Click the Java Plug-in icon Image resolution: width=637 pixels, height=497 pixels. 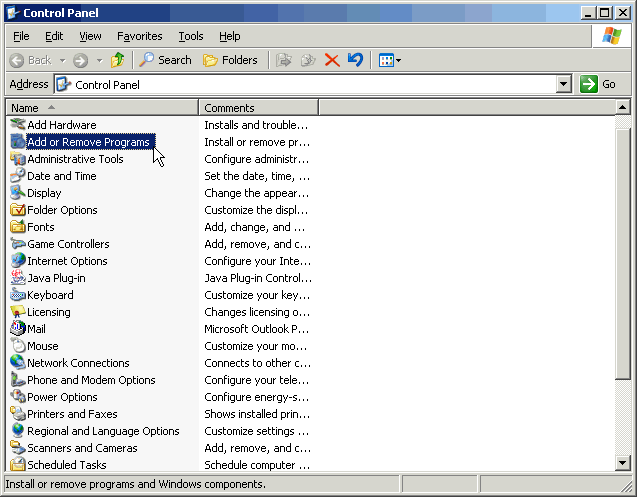coord(18,278)
